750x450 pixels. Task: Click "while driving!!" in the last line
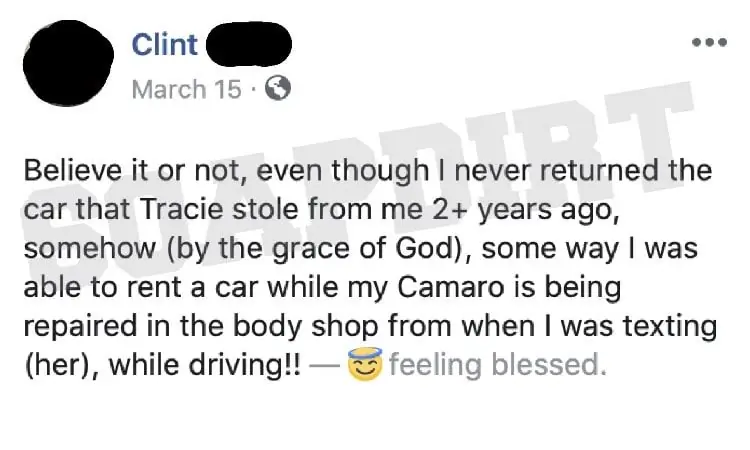[x=205, y=365]
